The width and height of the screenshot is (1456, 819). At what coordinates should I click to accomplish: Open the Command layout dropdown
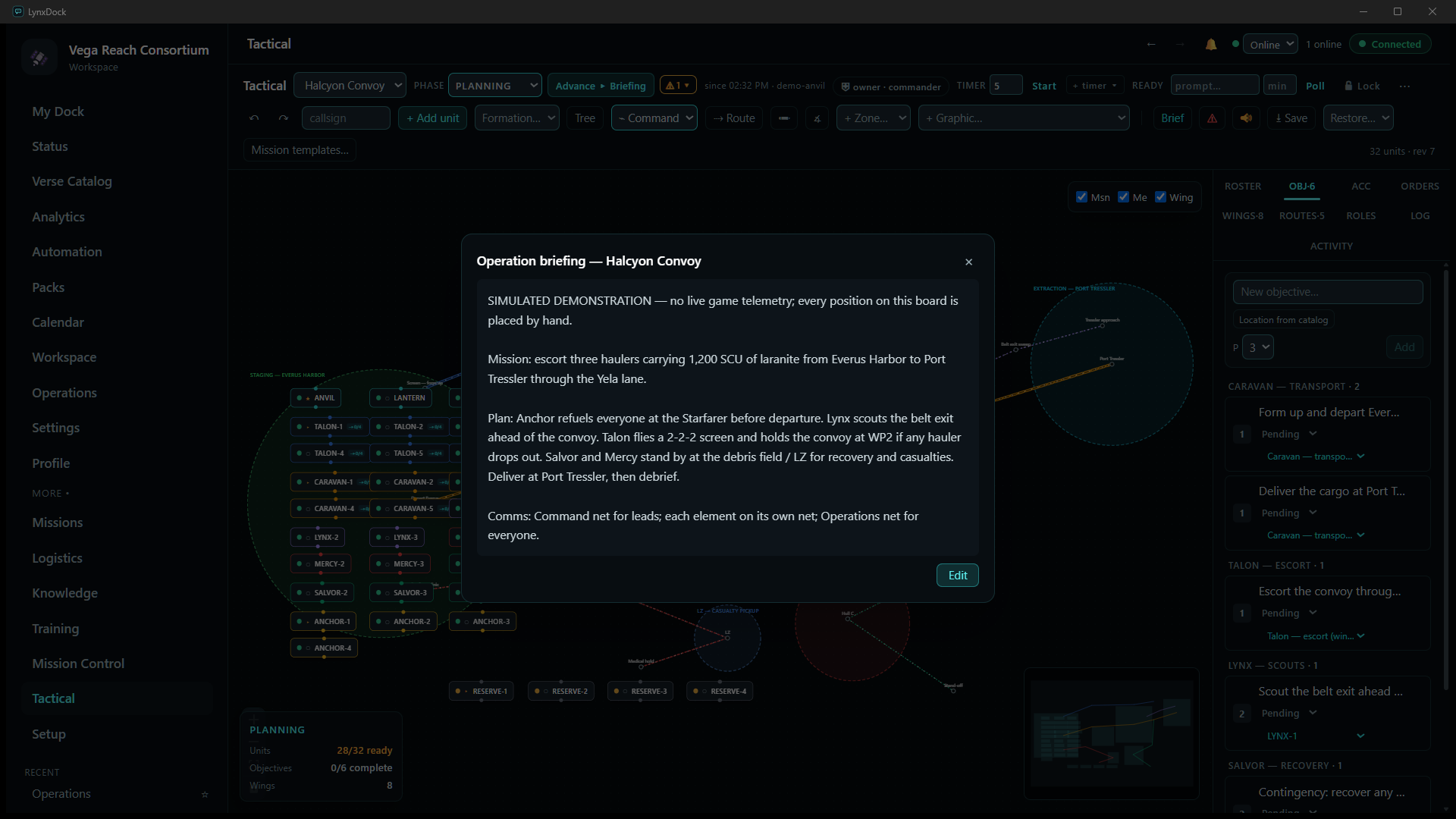(x=654, y=118)
